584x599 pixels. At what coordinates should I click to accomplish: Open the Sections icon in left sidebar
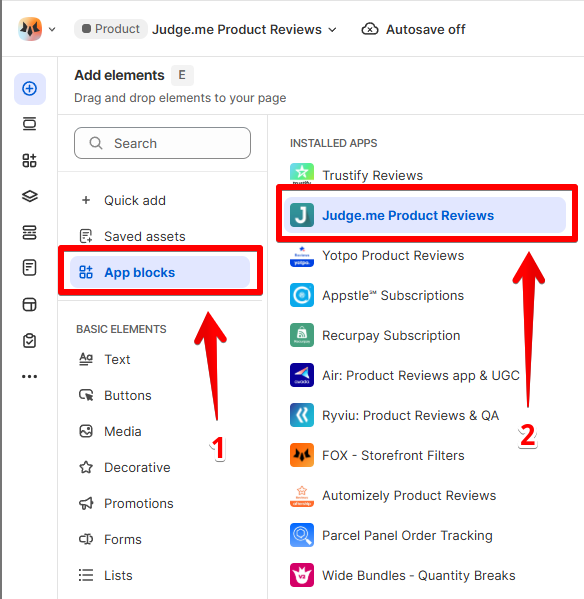(30, 124)
